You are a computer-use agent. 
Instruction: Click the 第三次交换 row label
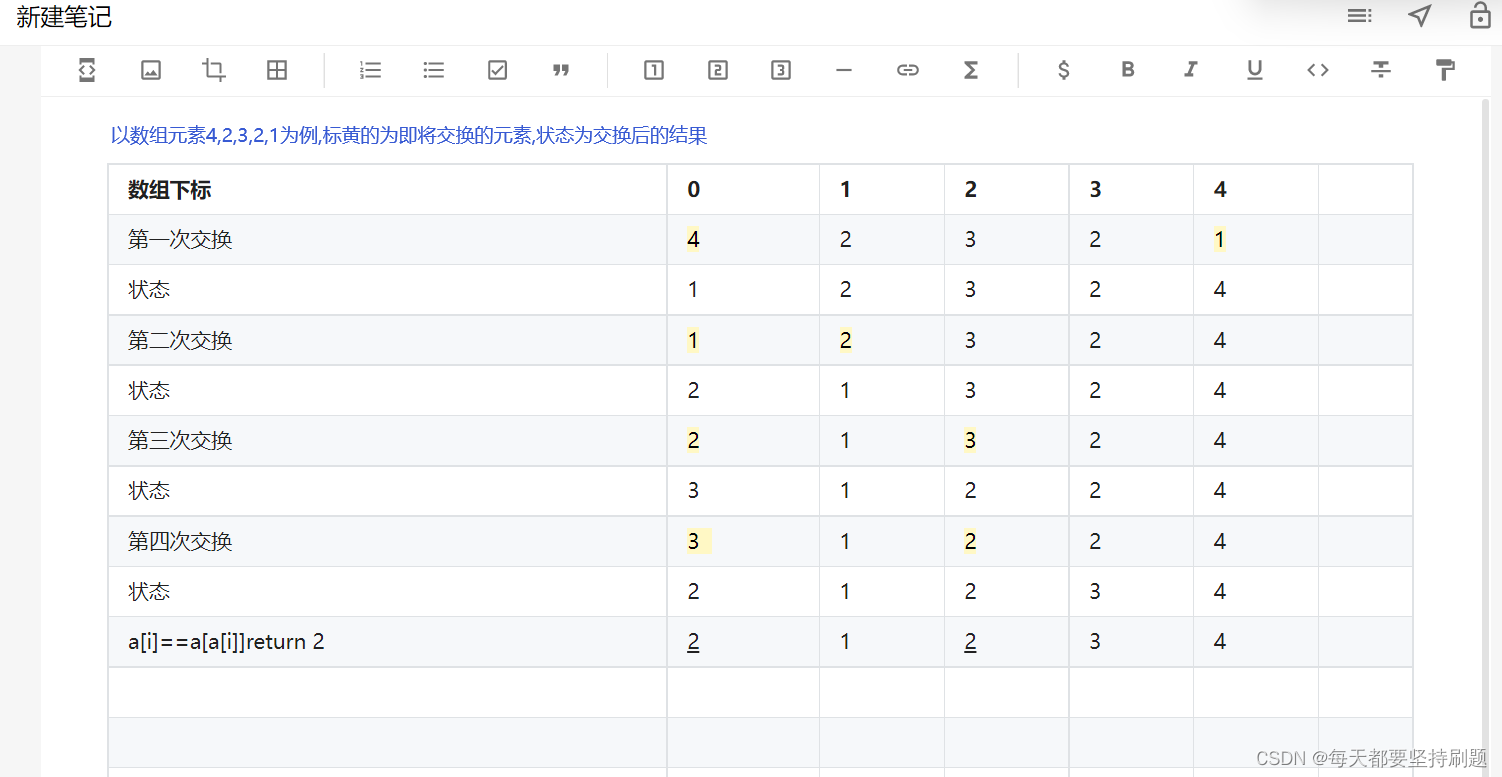(x=180, y=441)
